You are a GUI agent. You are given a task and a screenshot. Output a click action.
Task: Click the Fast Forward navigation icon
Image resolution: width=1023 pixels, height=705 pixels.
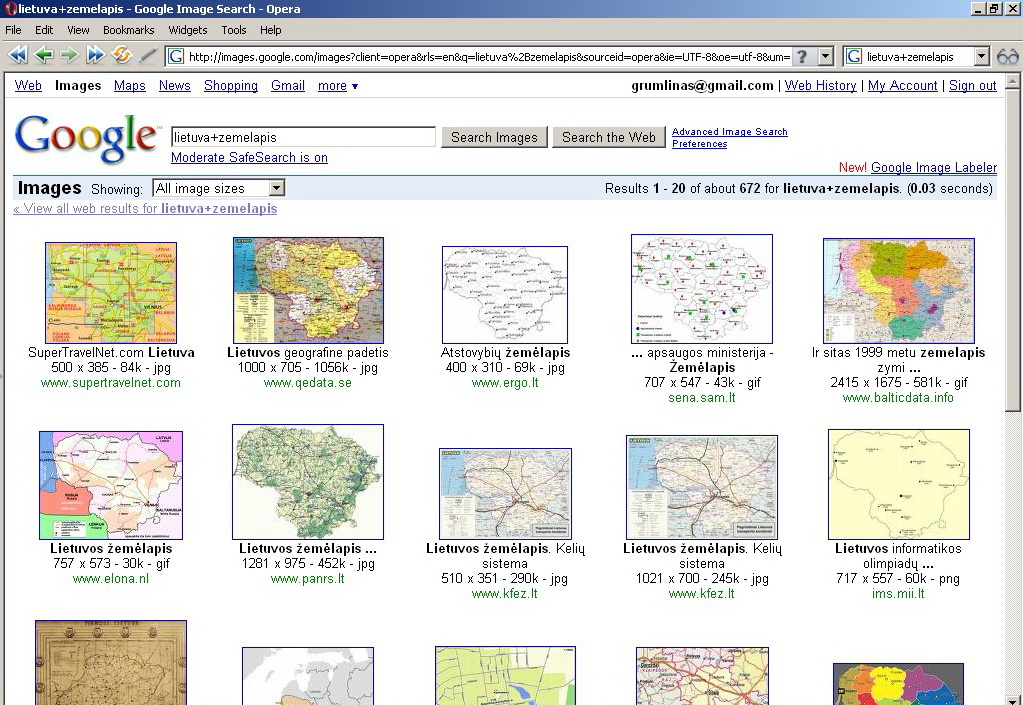click(96, 56)
